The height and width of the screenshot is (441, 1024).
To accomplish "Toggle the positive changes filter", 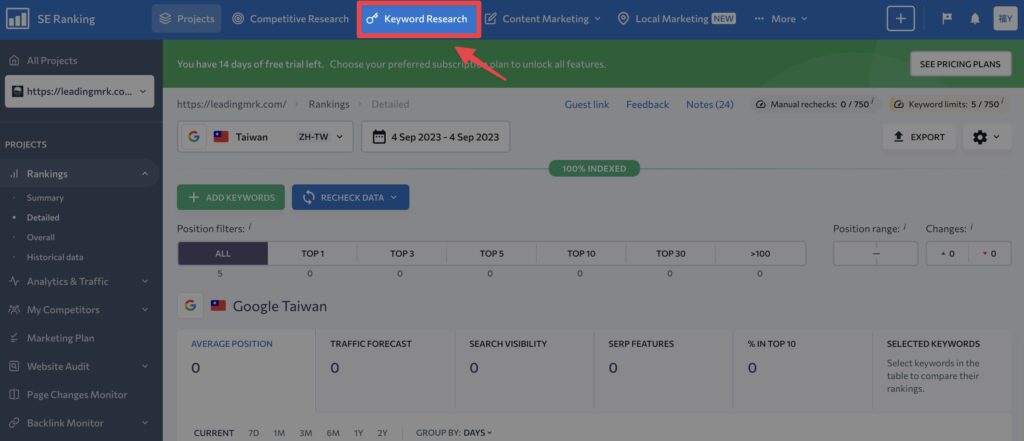I will coord(948,253).
